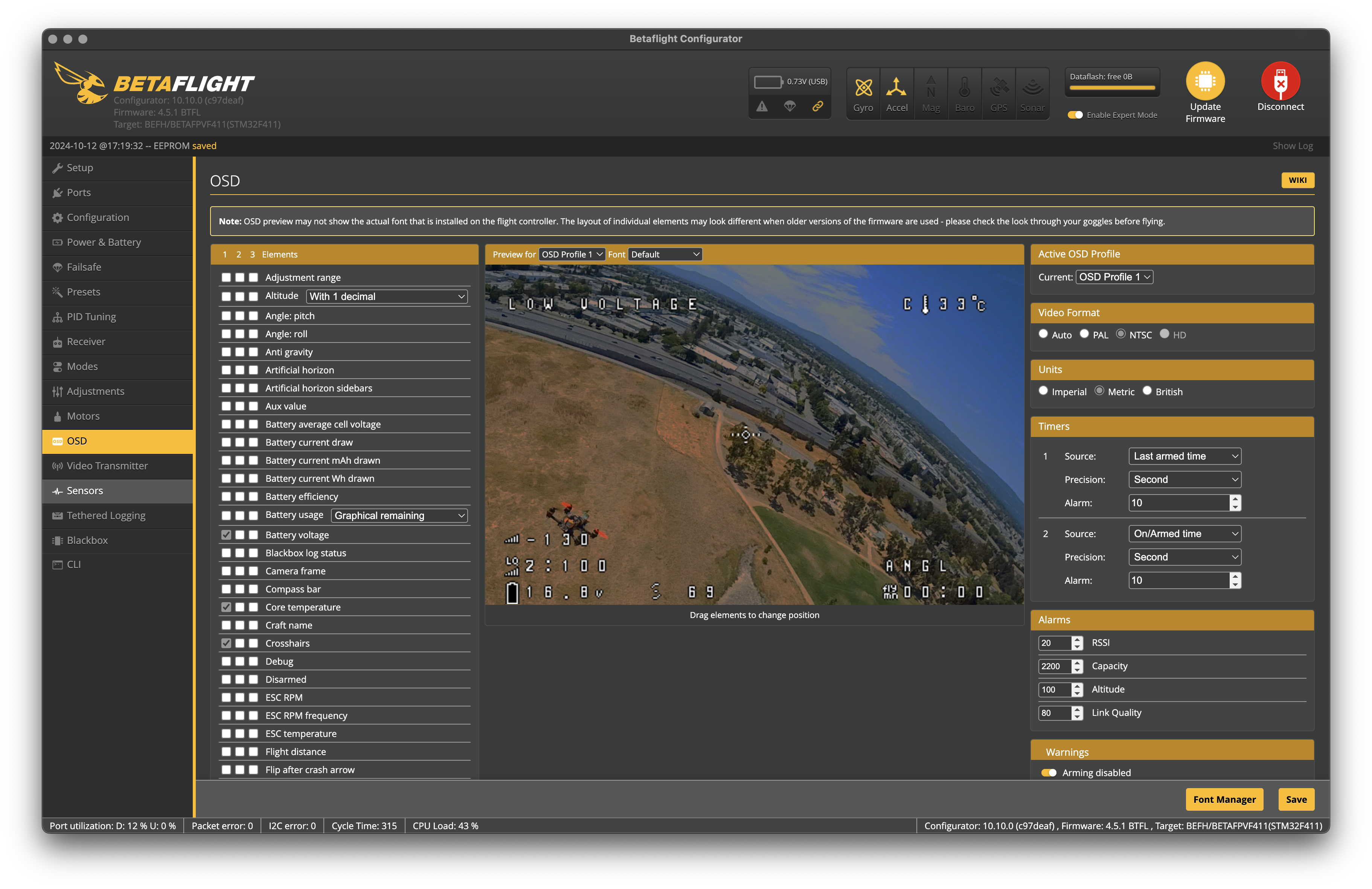Image resolution: width=1372 pixels, height=889 pixels.
Task: Open Timer 2 Precision dropdown
Action: point(1184,557)
